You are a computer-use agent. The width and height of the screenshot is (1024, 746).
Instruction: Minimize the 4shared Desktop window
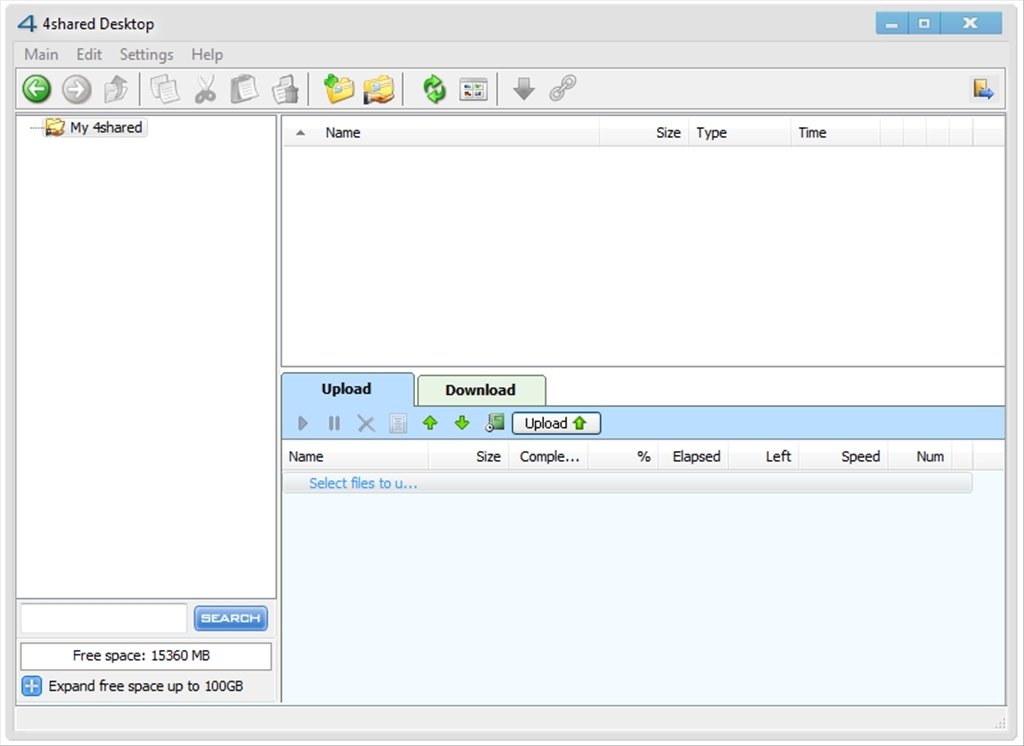(891, 24)
